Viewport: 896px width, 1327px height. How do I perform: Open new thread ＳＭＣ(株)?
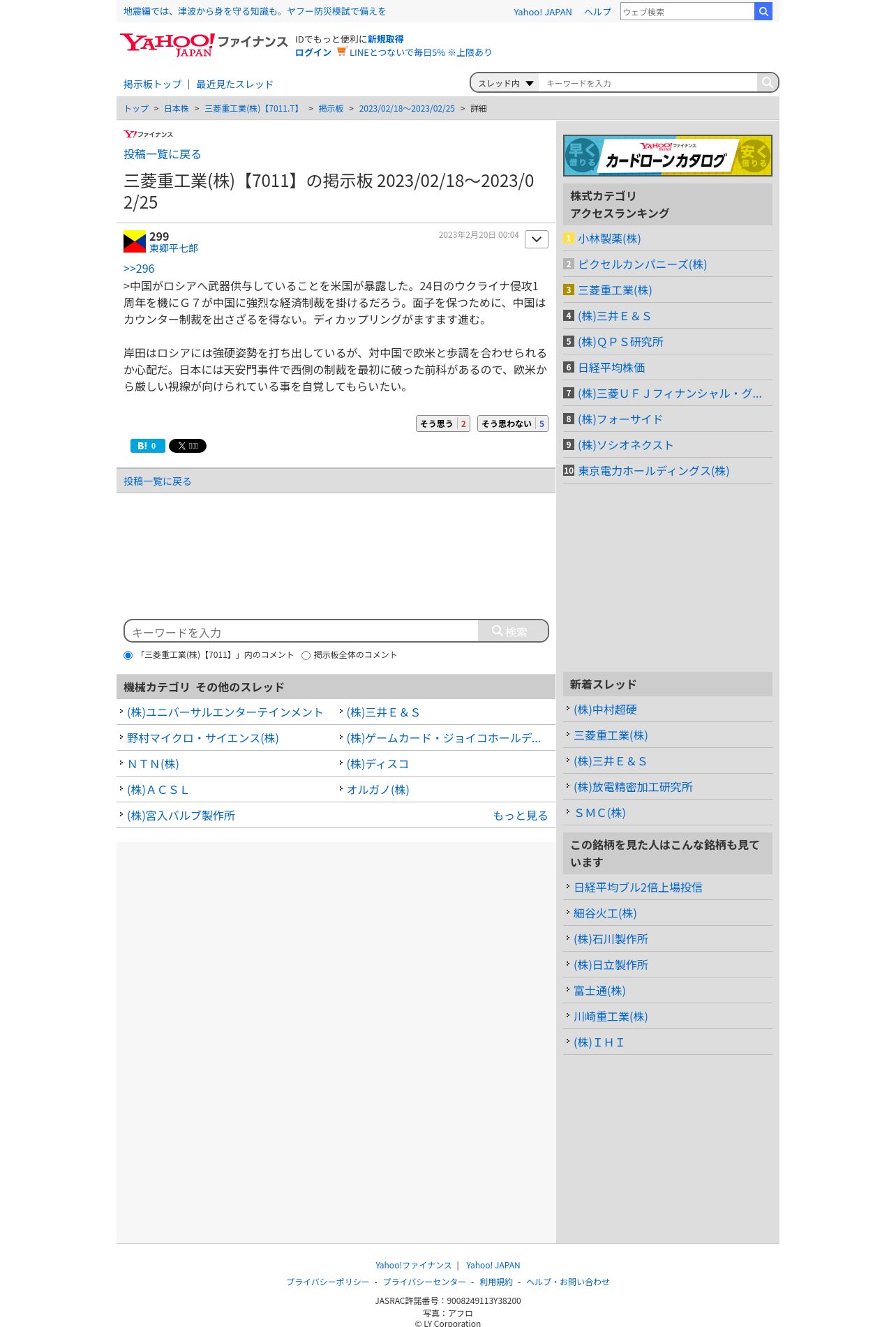click(599, 813)
